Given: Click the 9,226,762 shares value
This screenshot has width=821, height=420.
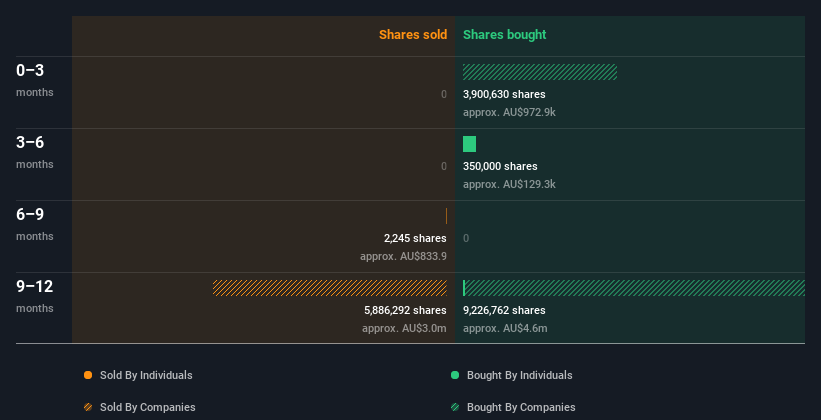Looking at the screenshot, I should (x=504, y=310).
